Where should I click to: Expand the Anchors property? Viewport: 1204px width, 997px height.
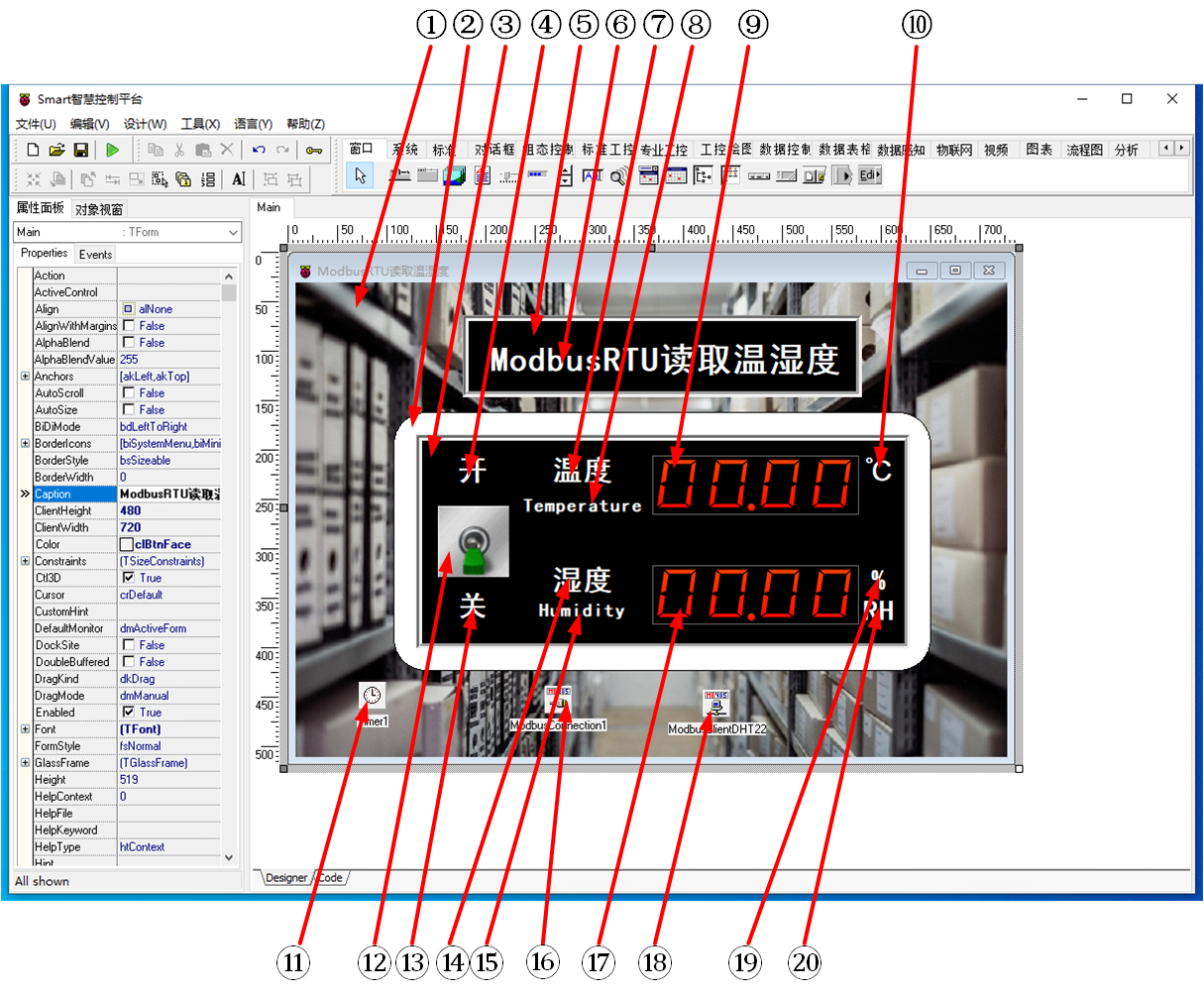click(25, 377)
